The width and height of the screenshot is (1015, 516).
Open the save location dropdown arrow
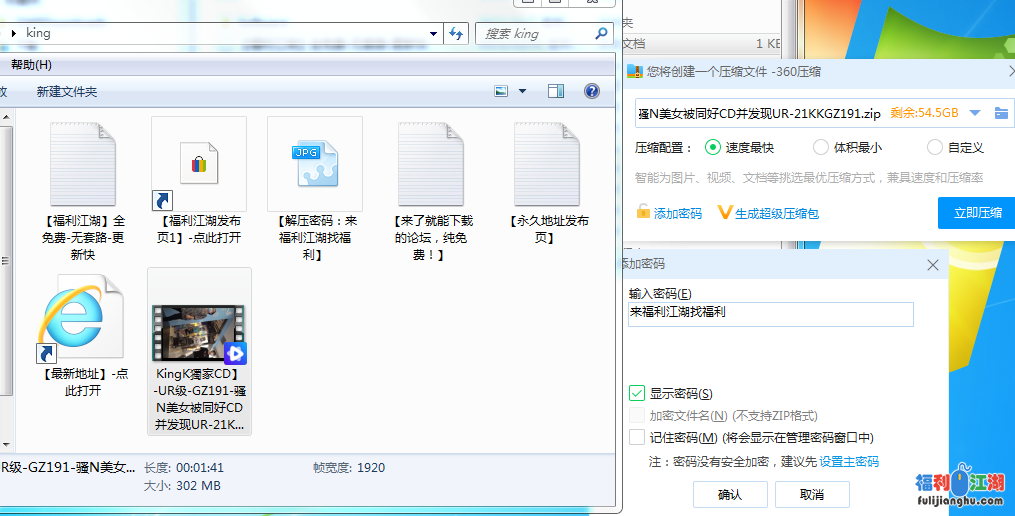(975, 113)
